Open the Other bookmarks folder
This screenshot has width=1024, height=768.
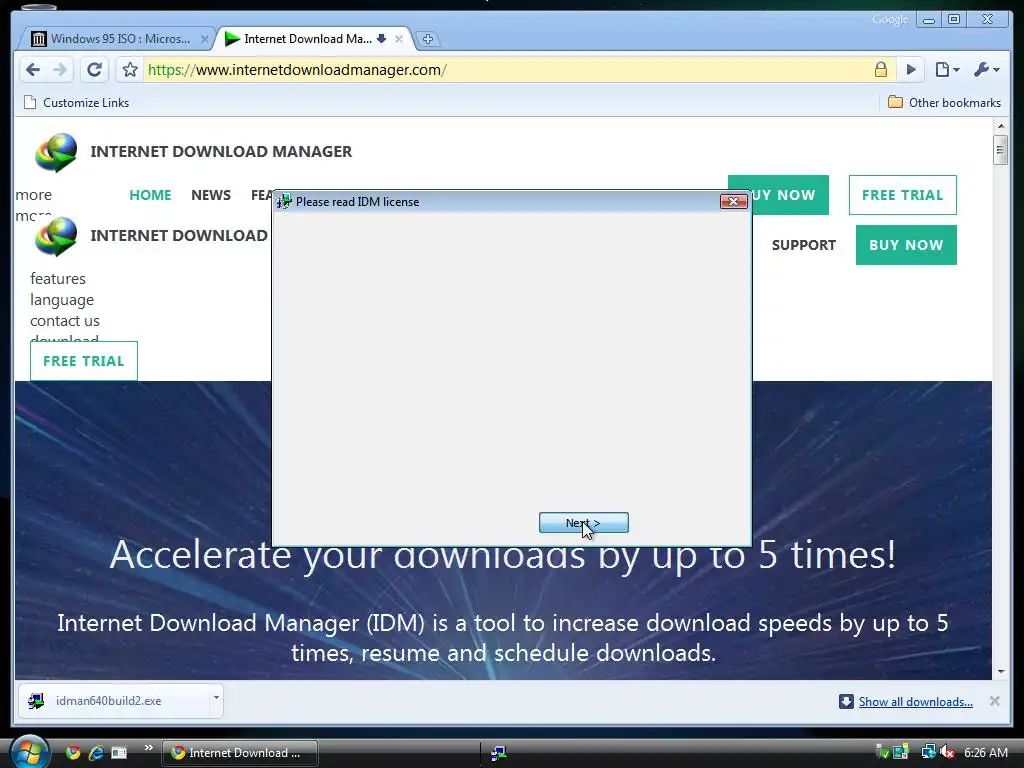944,103
